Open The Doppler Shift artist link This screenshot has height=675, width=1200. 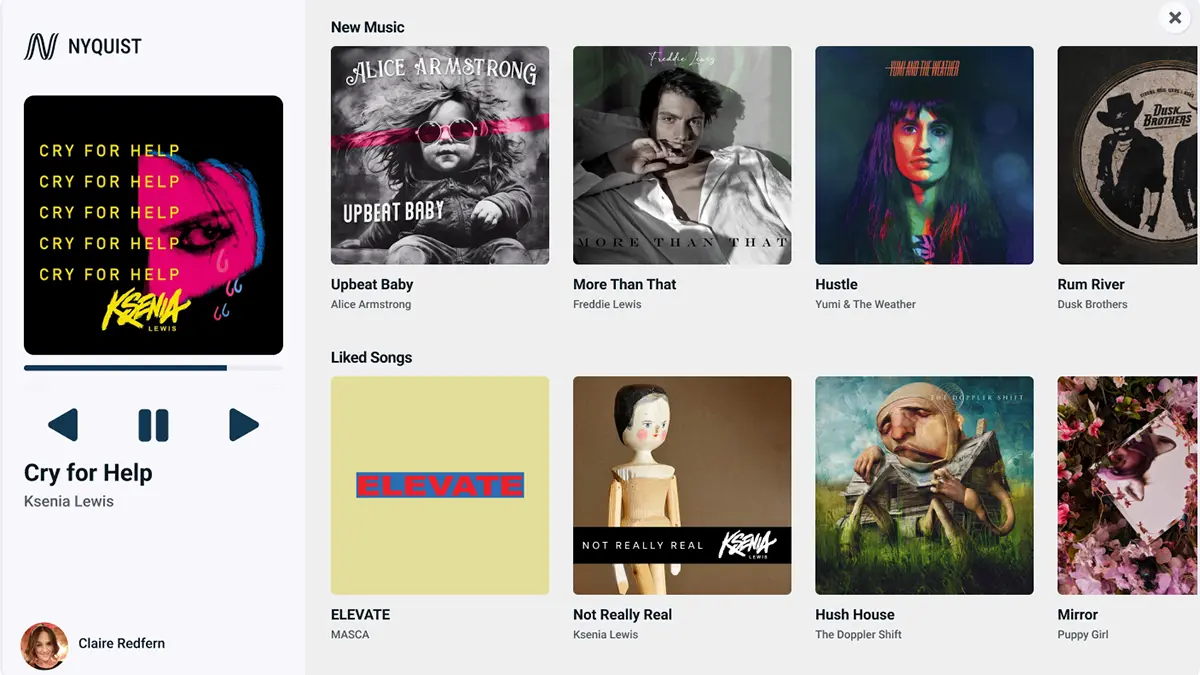pyautogui.click(x=858, y=634)
